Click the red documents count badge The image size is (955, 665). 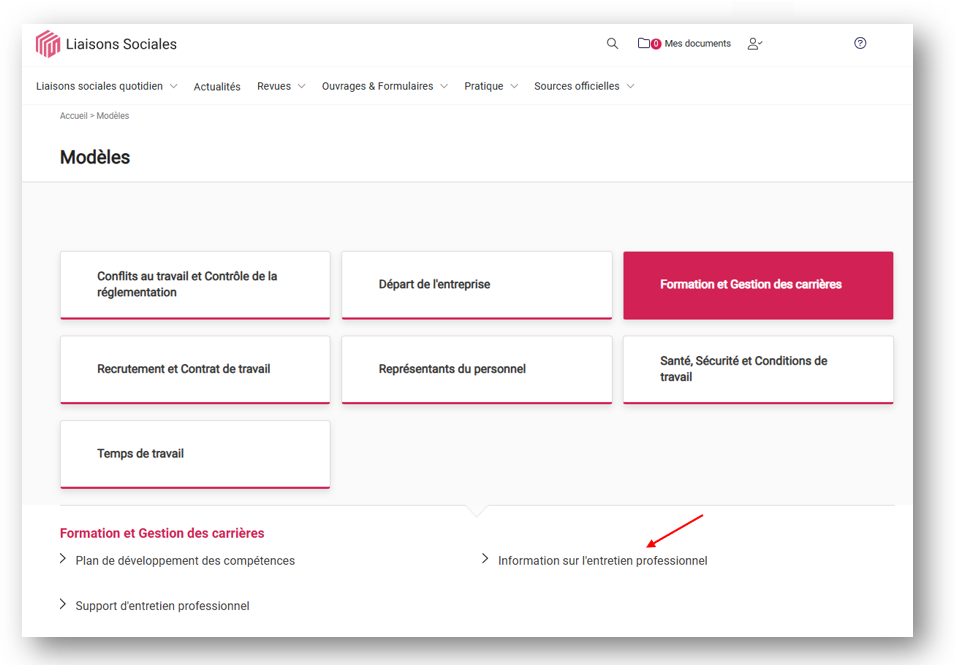[656, 44]
